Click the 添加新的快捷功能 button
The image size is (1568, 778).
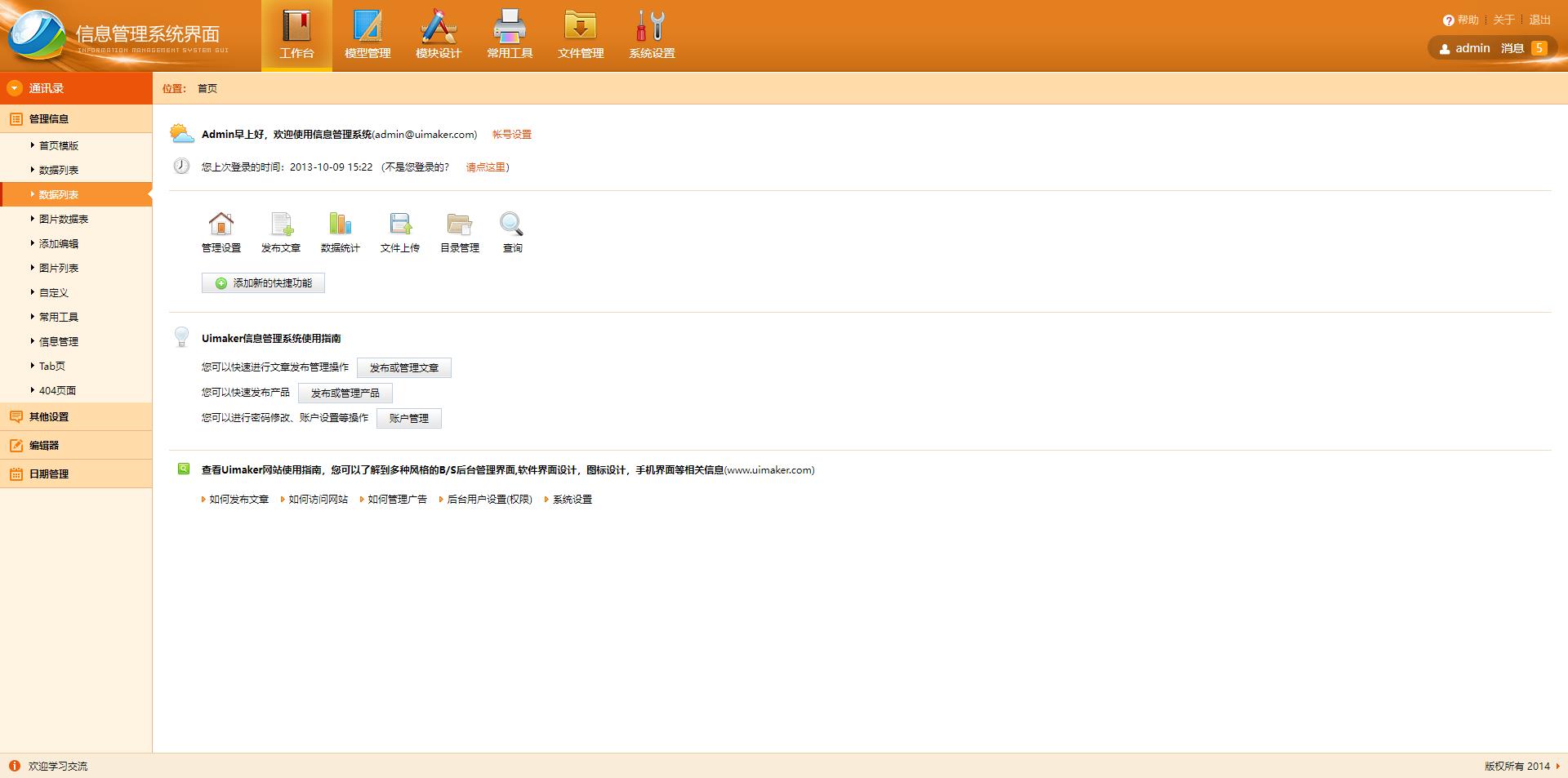[263, 282]
